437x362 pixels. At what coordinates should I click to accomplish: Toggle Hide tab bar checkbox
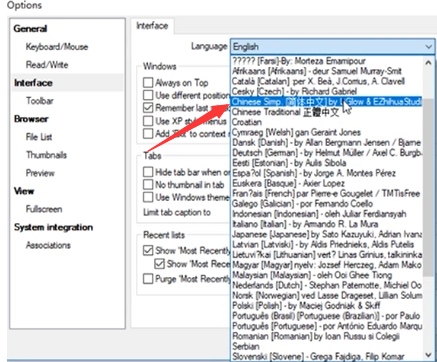click(x=148, y=172)
